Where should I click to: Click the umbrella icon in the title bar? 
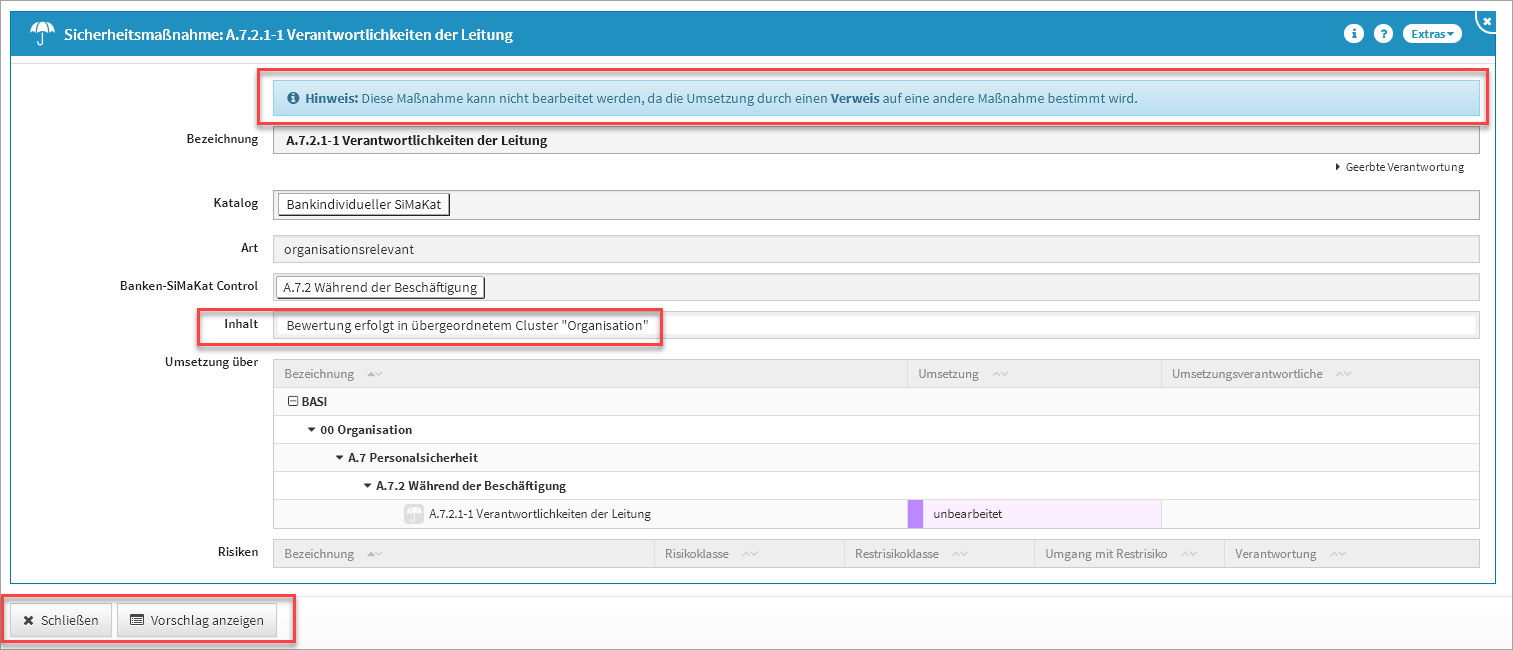42,35
